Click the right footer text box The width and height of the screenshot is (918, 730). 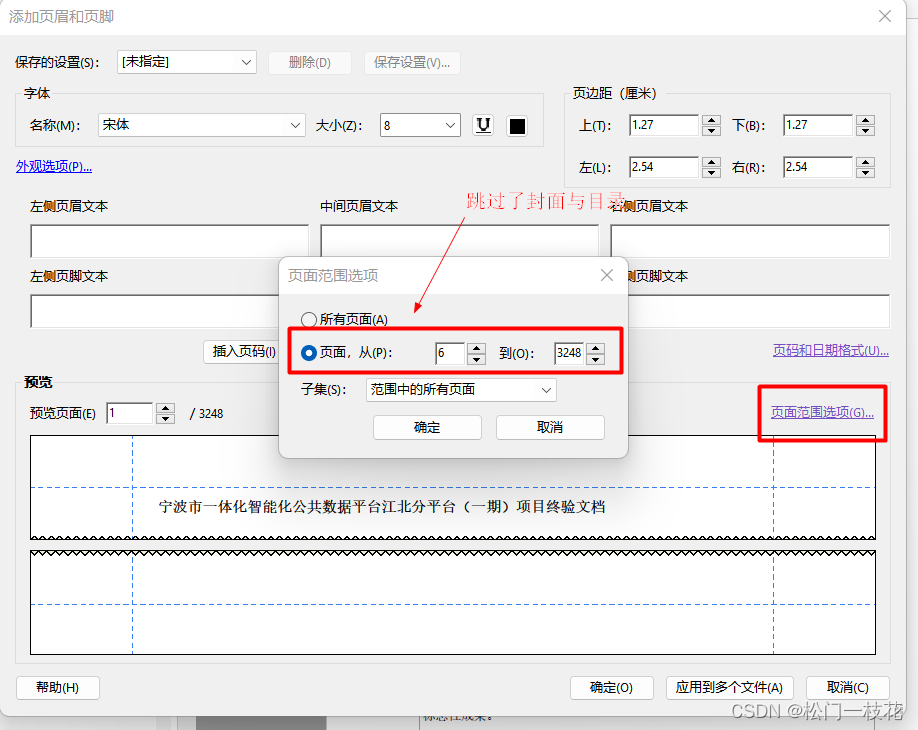coord(759,311)
